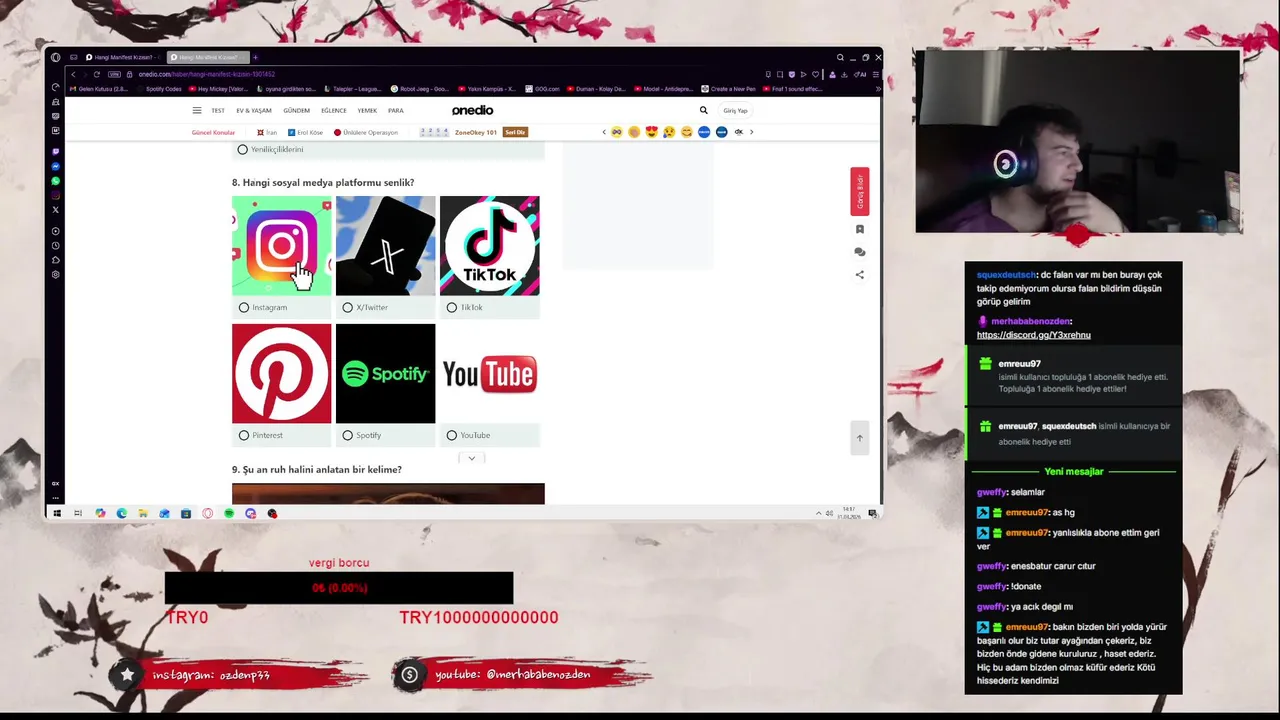Click the Pinterest image thumbnail
Image resolution: width=1280 pixels, height=720 pixels.
tap(281, 373)
